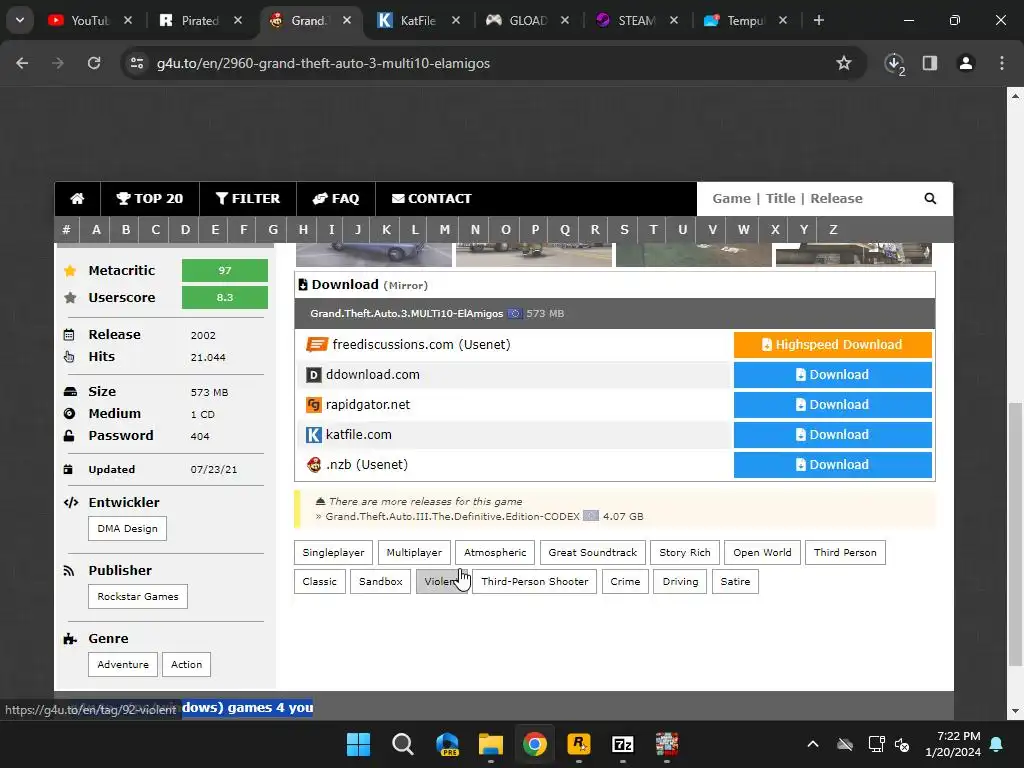Switch to the YouTube tab
This screenshot has height=768, width=1024.
(x=89, y=20)
